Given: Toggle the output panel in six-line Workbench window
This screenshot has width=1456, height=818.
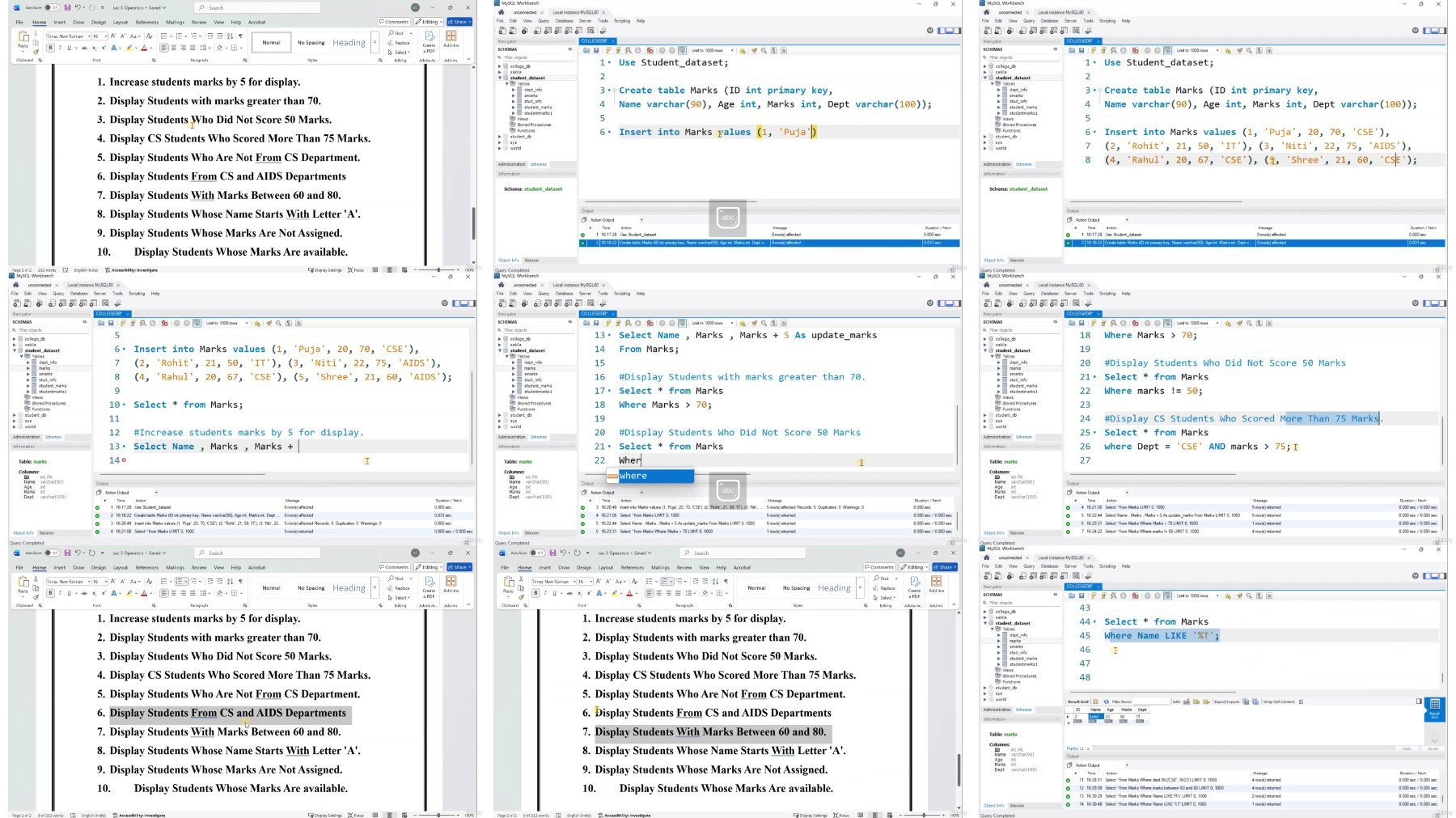Looking at the screenshot, I should click(x=950, y=31).
